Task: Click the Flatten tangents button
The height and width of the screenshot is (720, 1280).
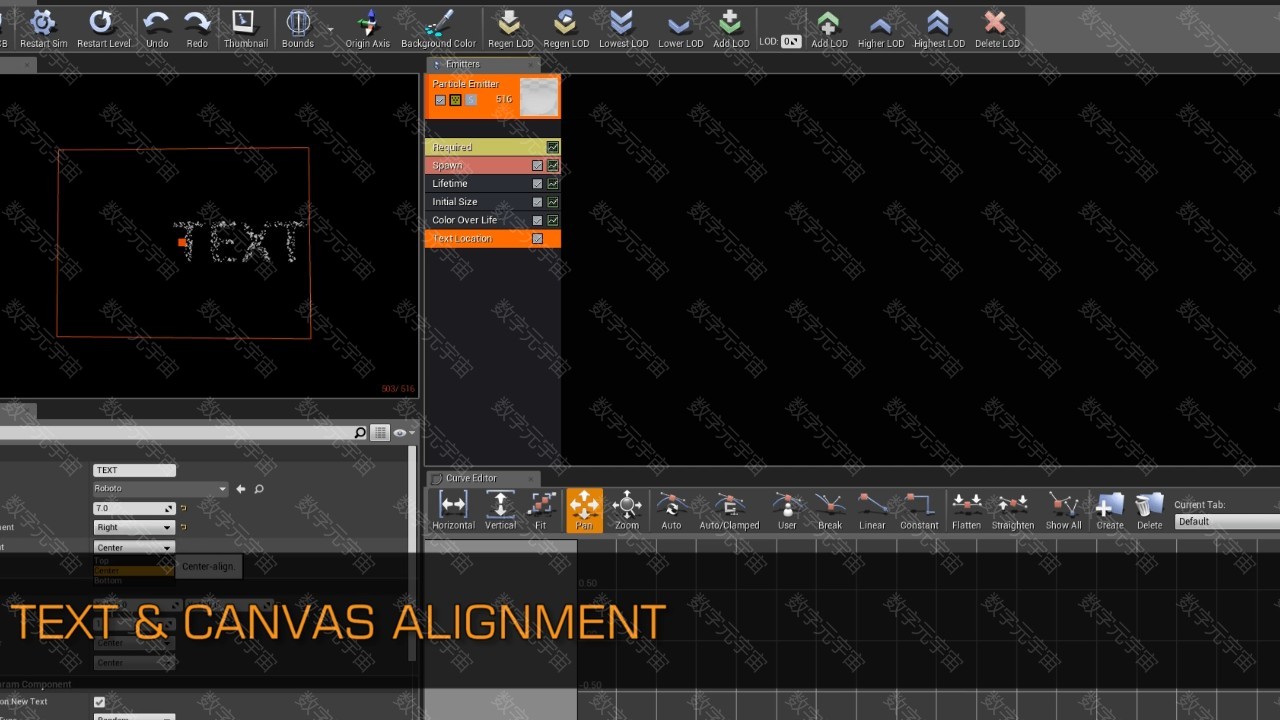Action: (966, 511)
